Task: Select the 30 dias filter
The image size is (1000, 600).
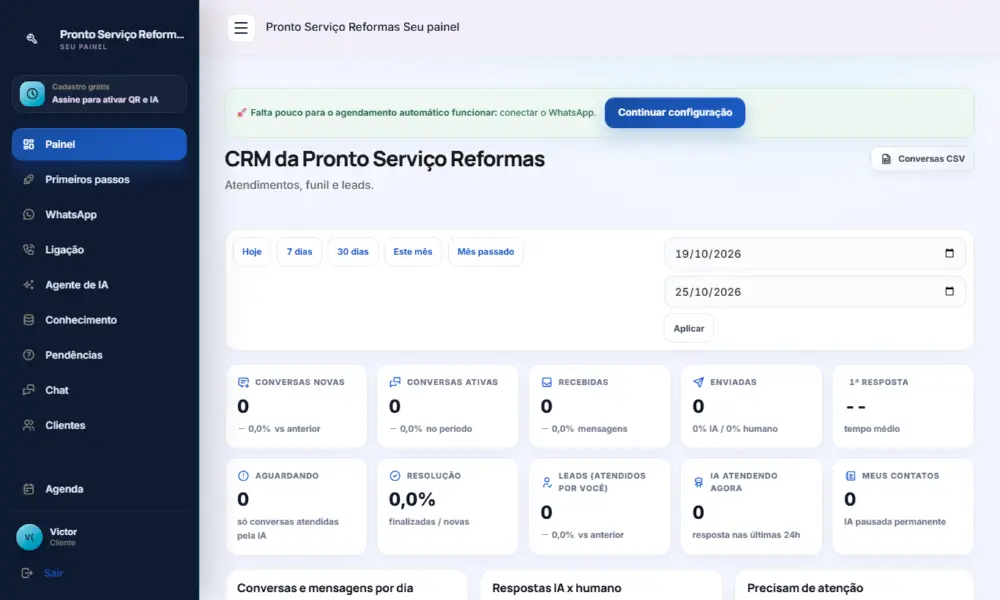Action: click(353, 252)
